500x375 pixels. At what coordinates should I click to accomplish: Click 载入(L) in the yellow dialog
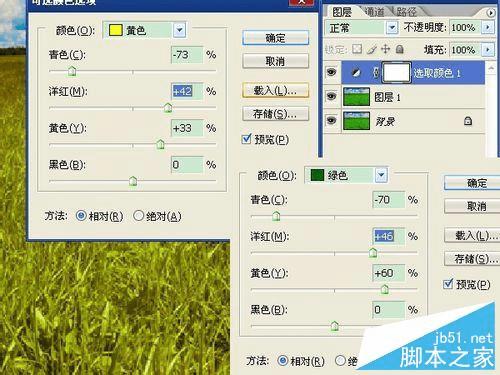tap(275, 90)
